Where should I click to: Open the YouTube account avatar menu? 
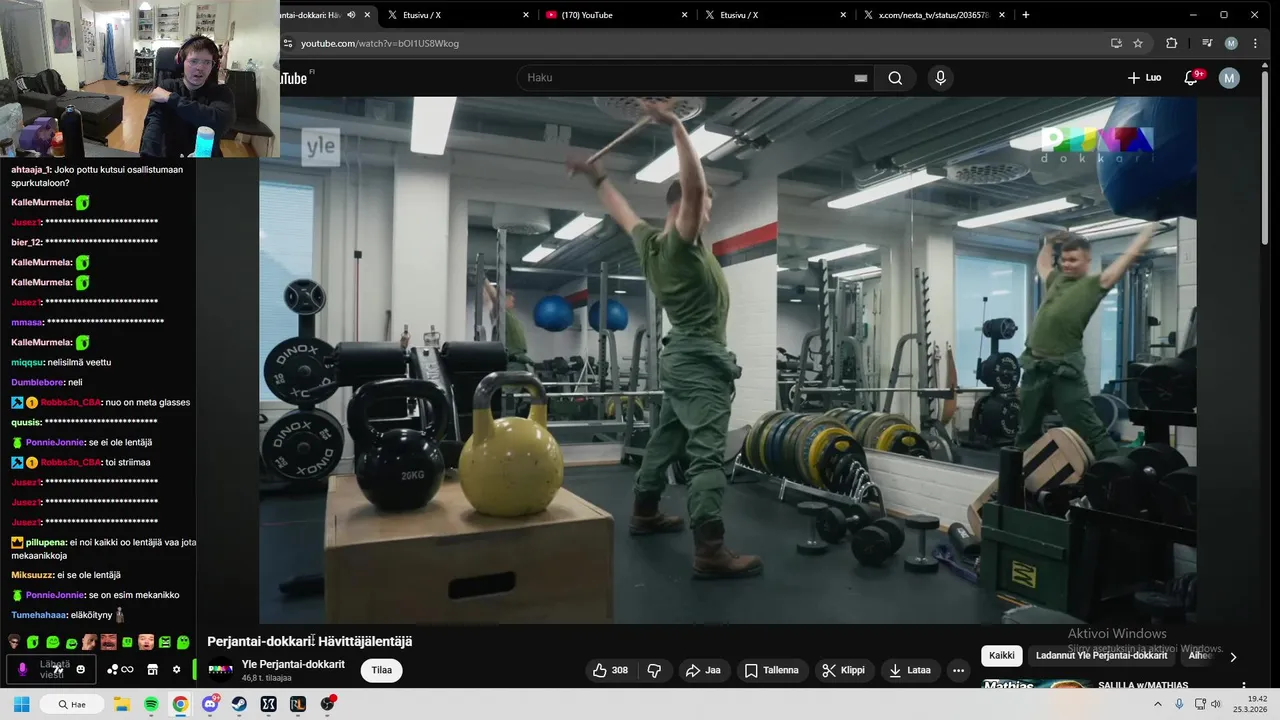point(1229,78)
